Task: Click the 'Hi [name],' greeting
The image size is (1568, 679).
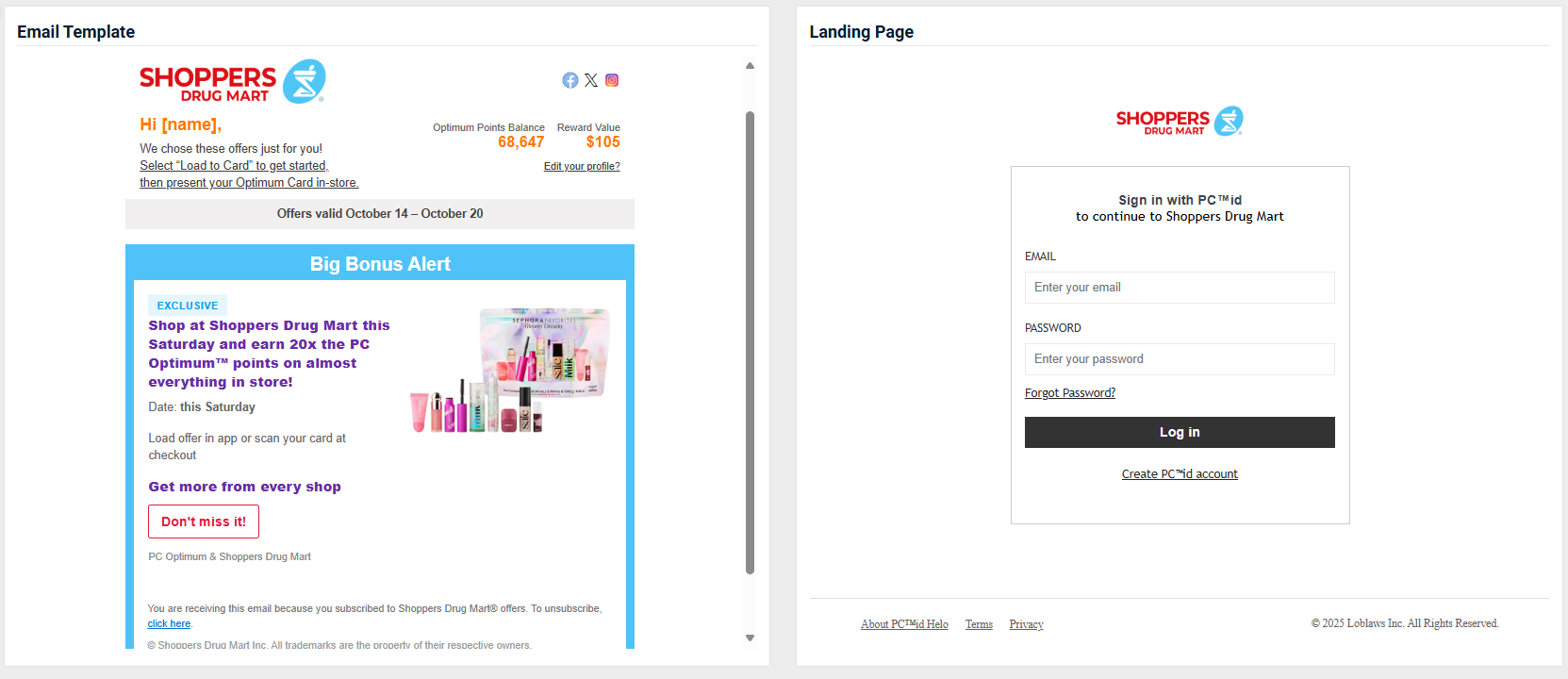Action: click(x=181, y=124)
